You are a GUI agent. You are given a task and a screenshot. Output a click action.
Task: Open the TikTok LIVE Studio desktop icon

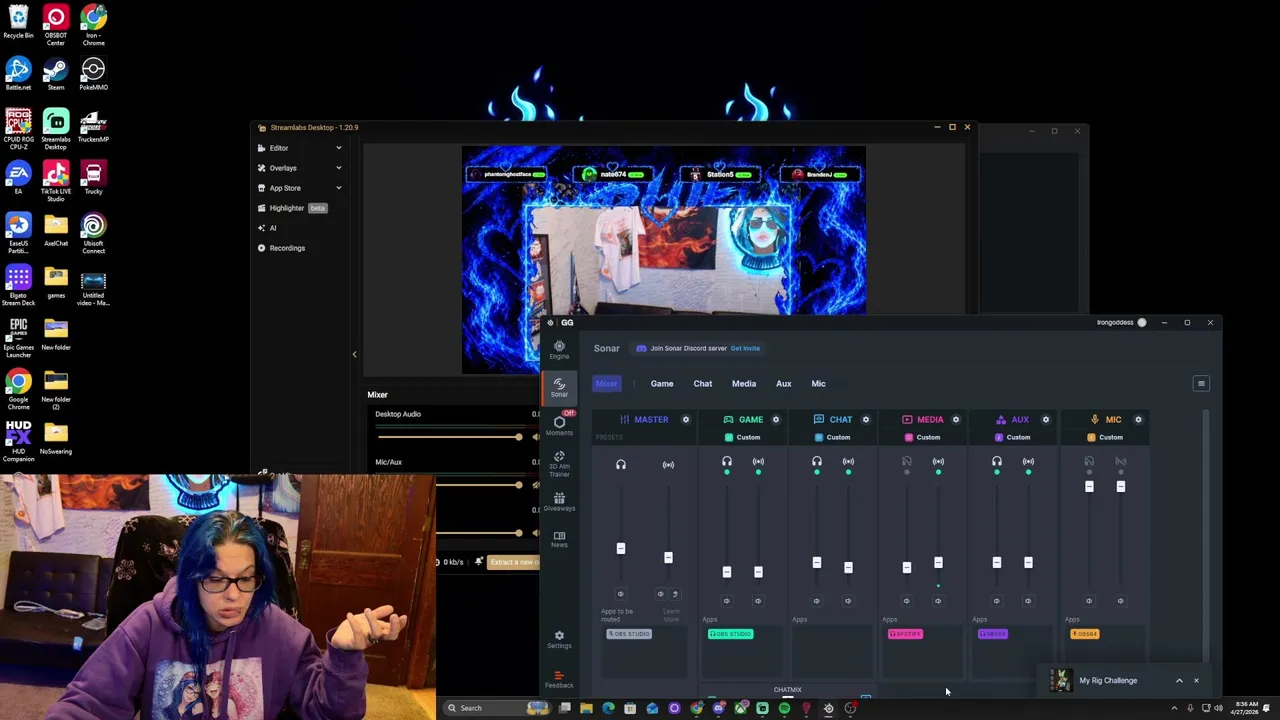tap(56, 182)
